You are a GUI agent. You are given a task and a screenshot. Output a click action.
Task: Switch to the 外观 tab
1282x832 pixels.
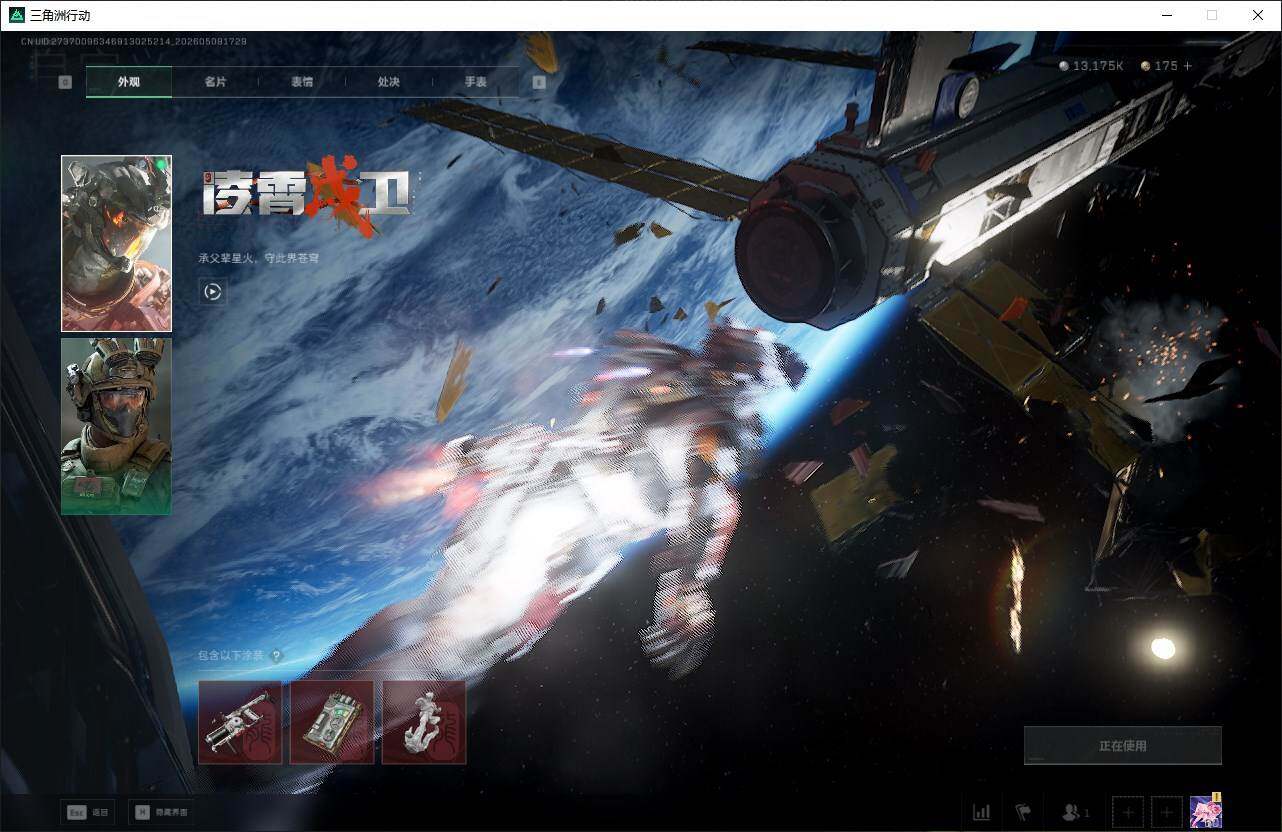[x=129, y=82]
